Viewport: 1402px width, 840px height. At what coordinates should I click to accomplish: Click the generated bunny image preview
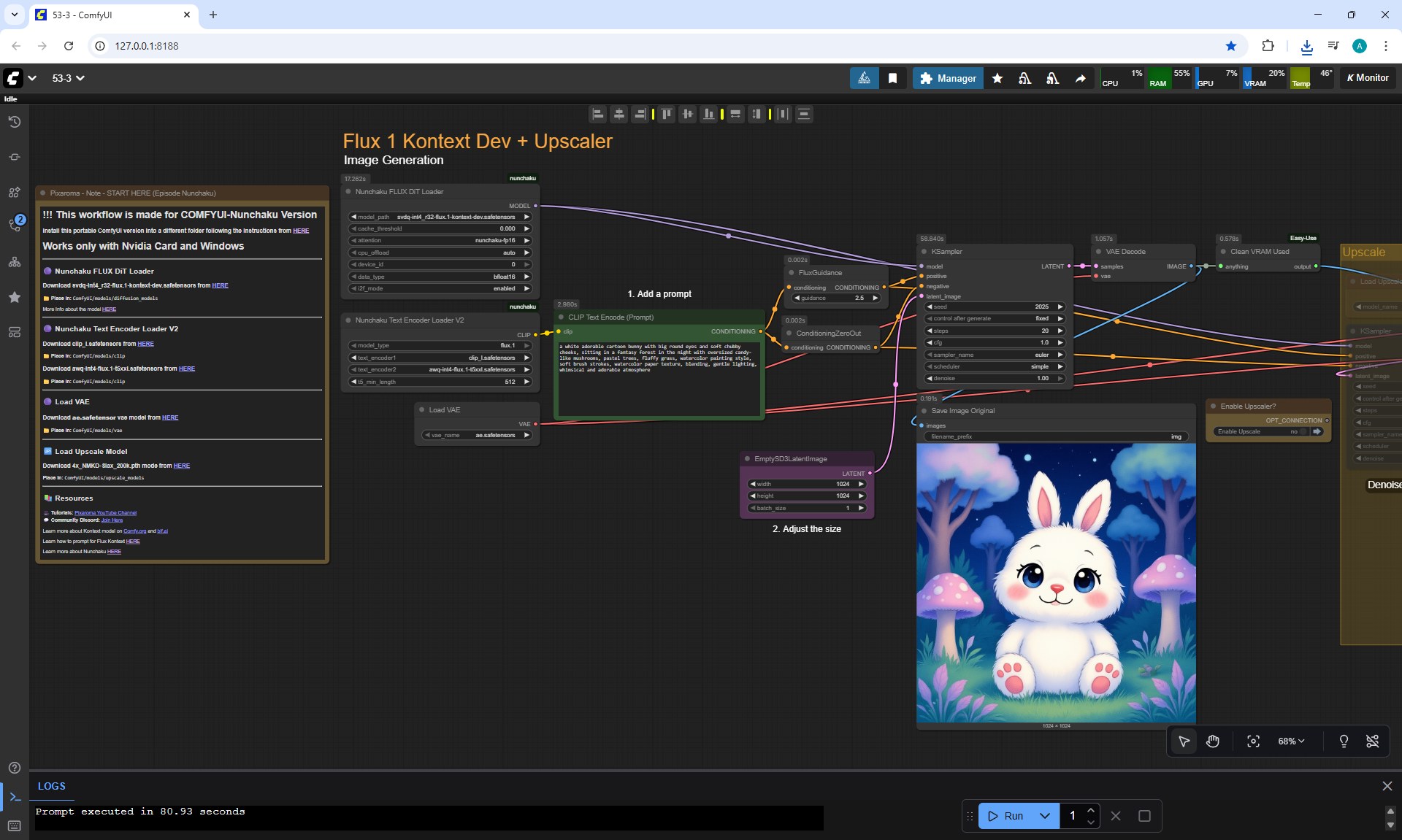coord(1056,582)
